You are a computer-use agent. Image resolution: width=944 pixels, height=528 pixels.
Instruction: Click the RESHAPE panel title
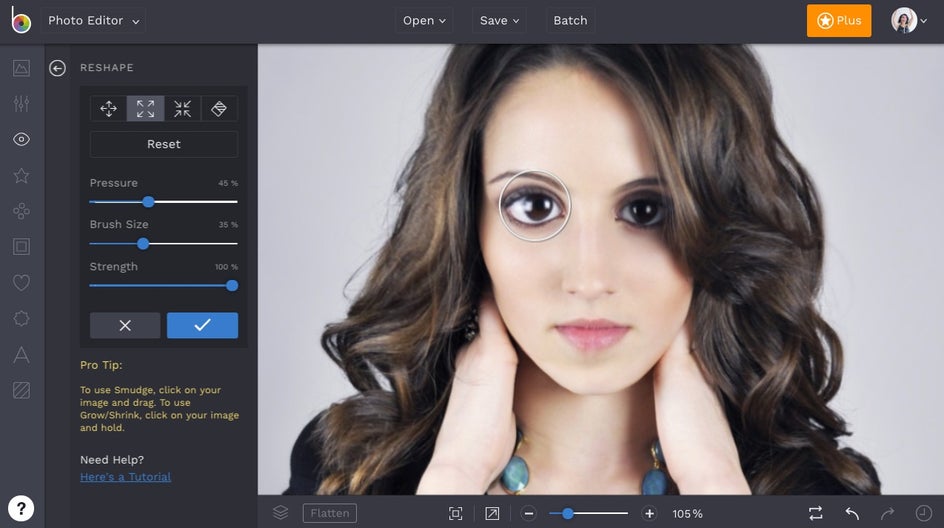(107, 67)
